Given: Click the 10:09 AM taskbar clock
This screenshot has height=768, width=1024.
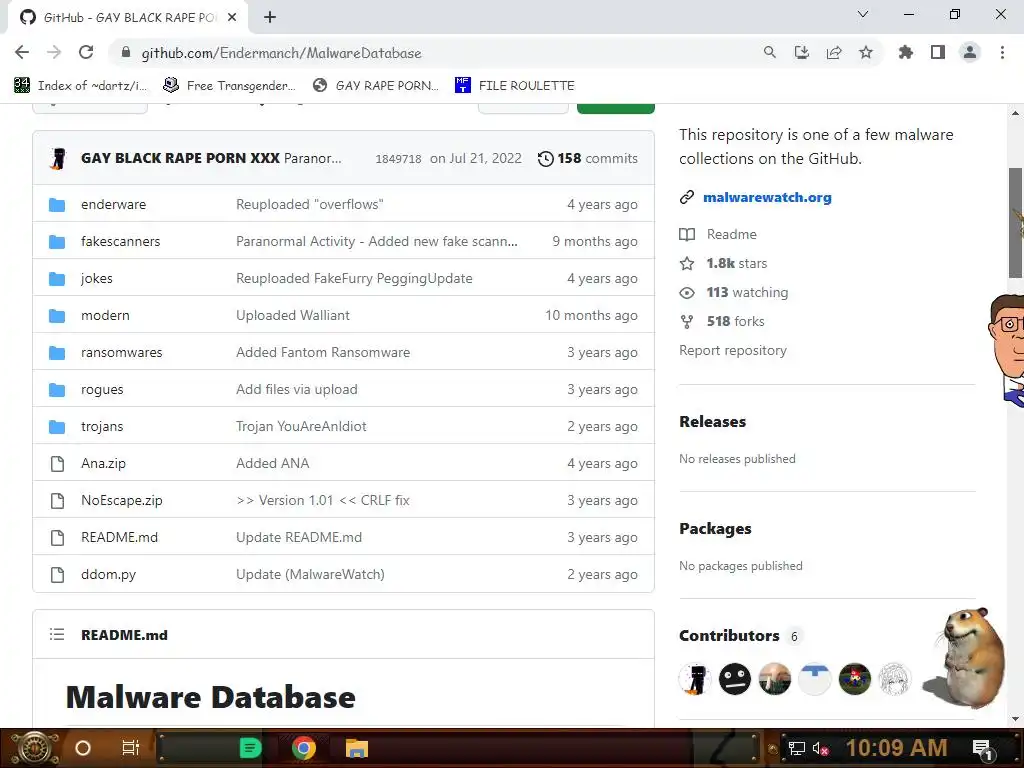Looking at the screenshot, I should coord(896,748).
